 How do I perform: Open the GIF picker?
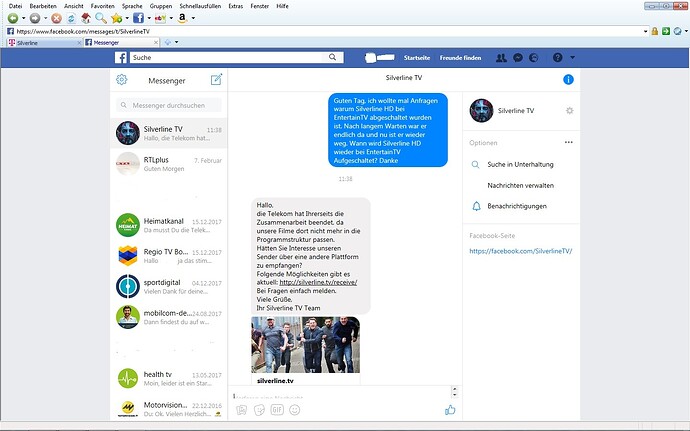point(277,410)
